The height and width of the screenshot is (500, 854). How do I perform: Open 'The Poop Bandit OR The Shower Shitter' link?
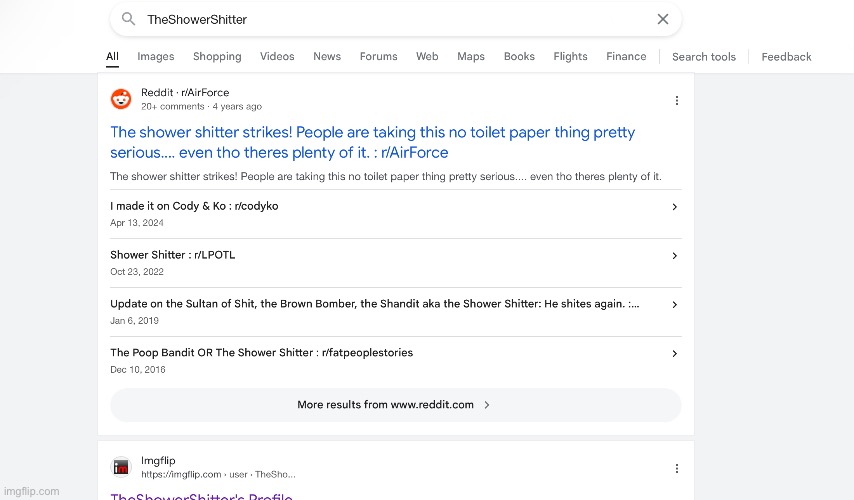pyautogui.click(x=261, y=353)
